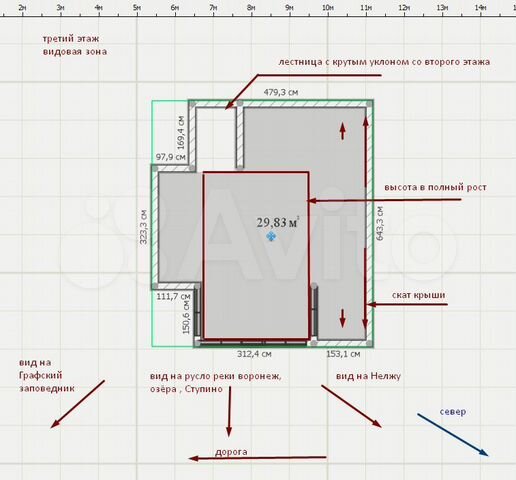Select the 97,9 см wall dimension
This screenshot has width=516, height=480.
170,157
